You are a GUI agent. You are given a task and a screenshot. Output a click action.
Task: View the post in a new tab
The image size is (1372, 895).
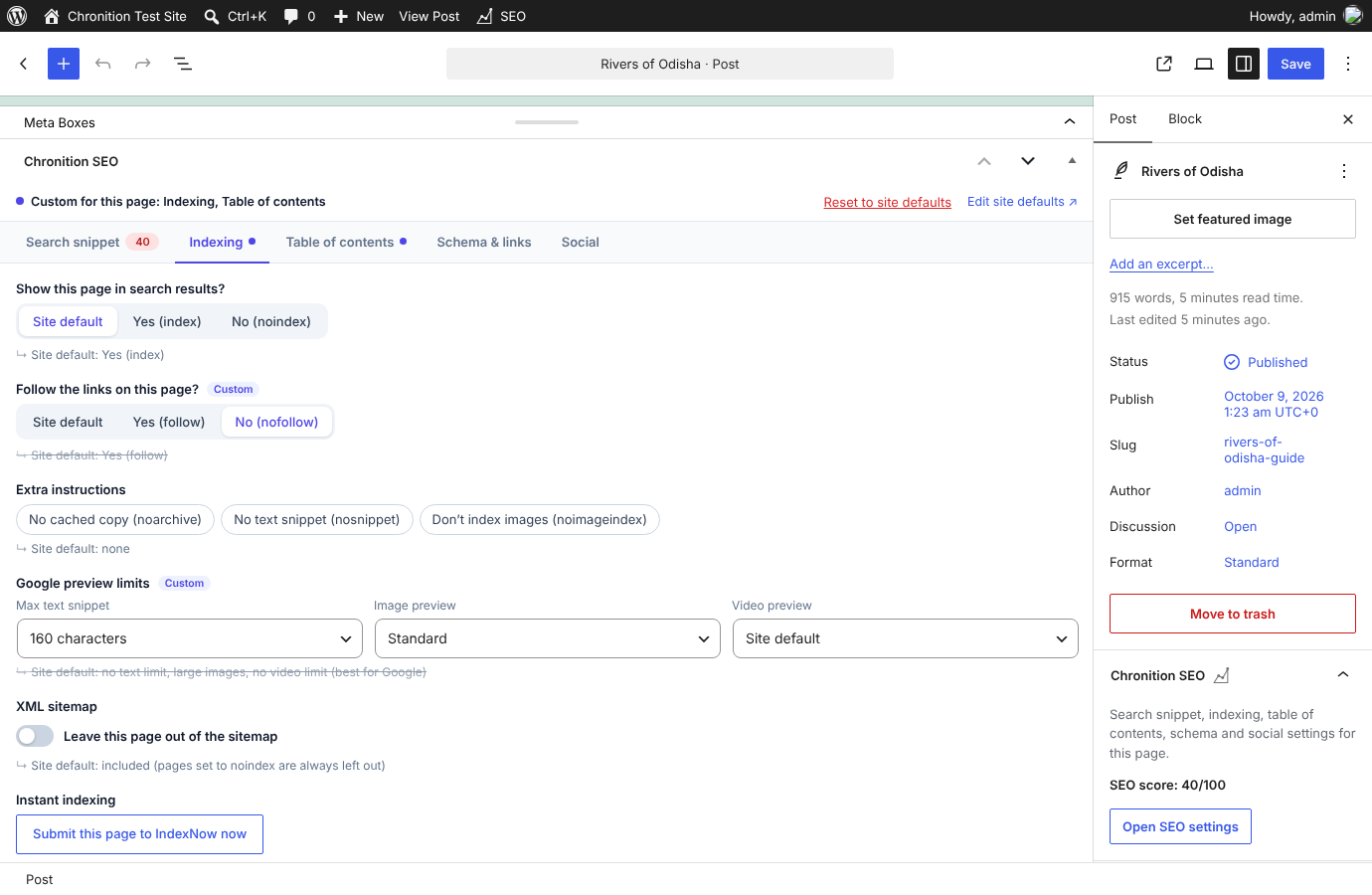(x=1164, y=64)
